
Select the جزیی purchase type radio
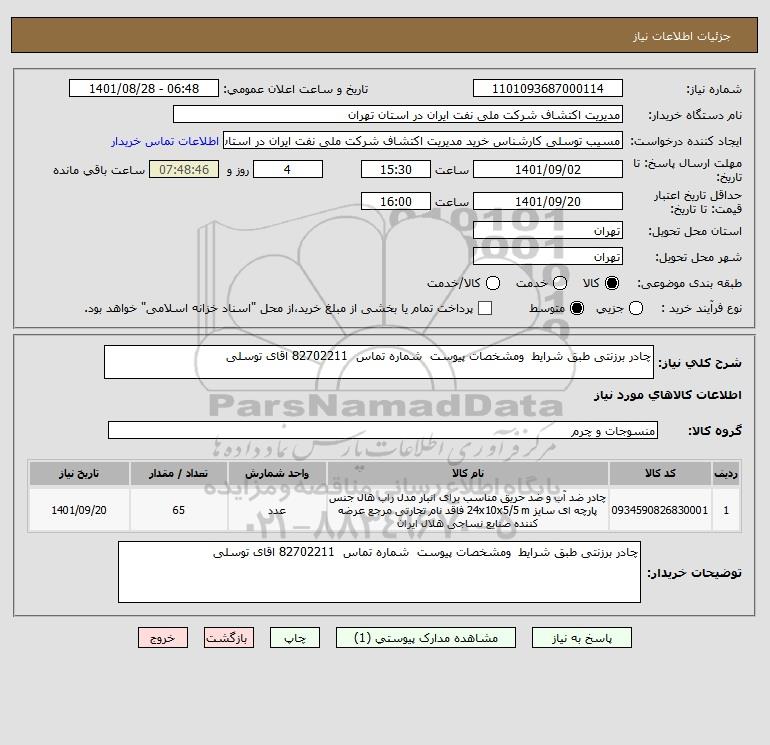[635, 308]
